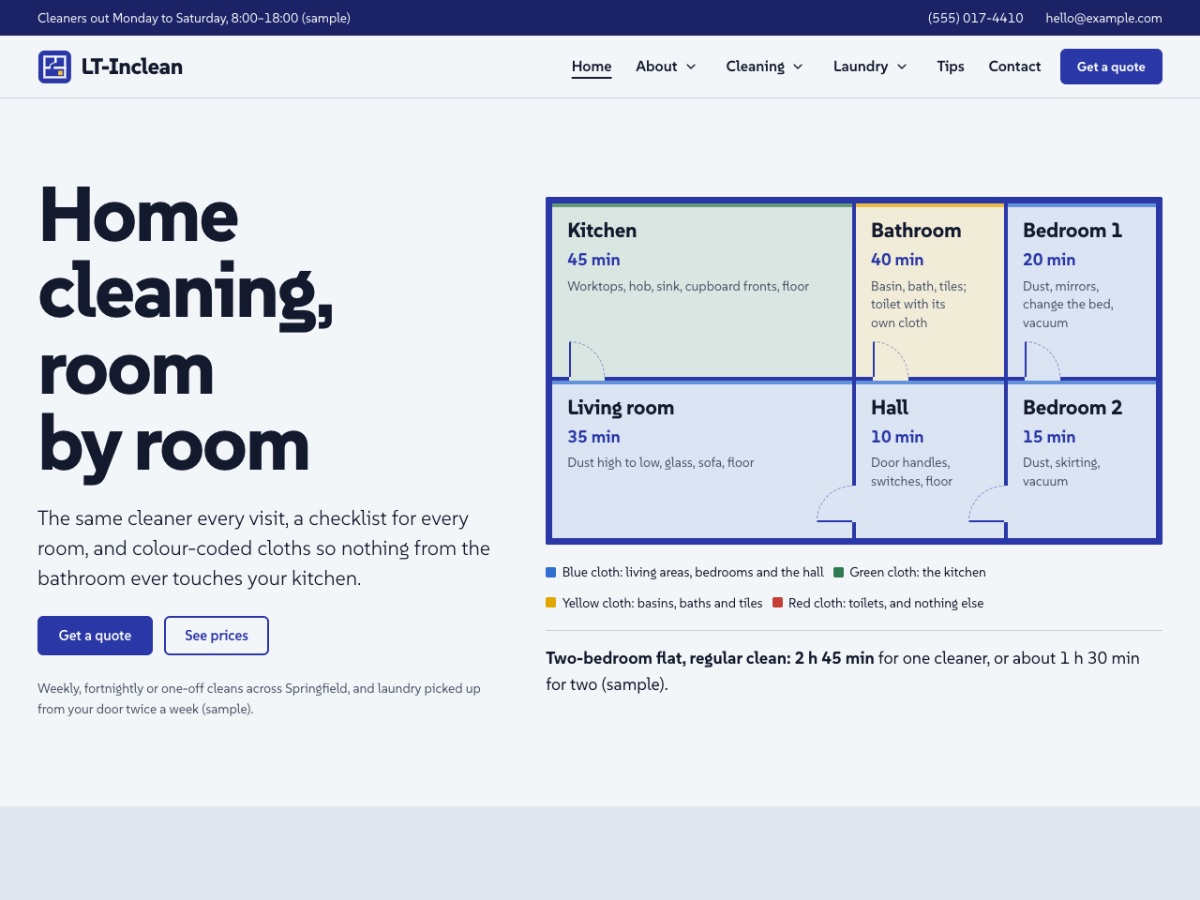
Task: Click the 'Cleaners out Monday to Saturday' notice
Action: pos(194,18)
